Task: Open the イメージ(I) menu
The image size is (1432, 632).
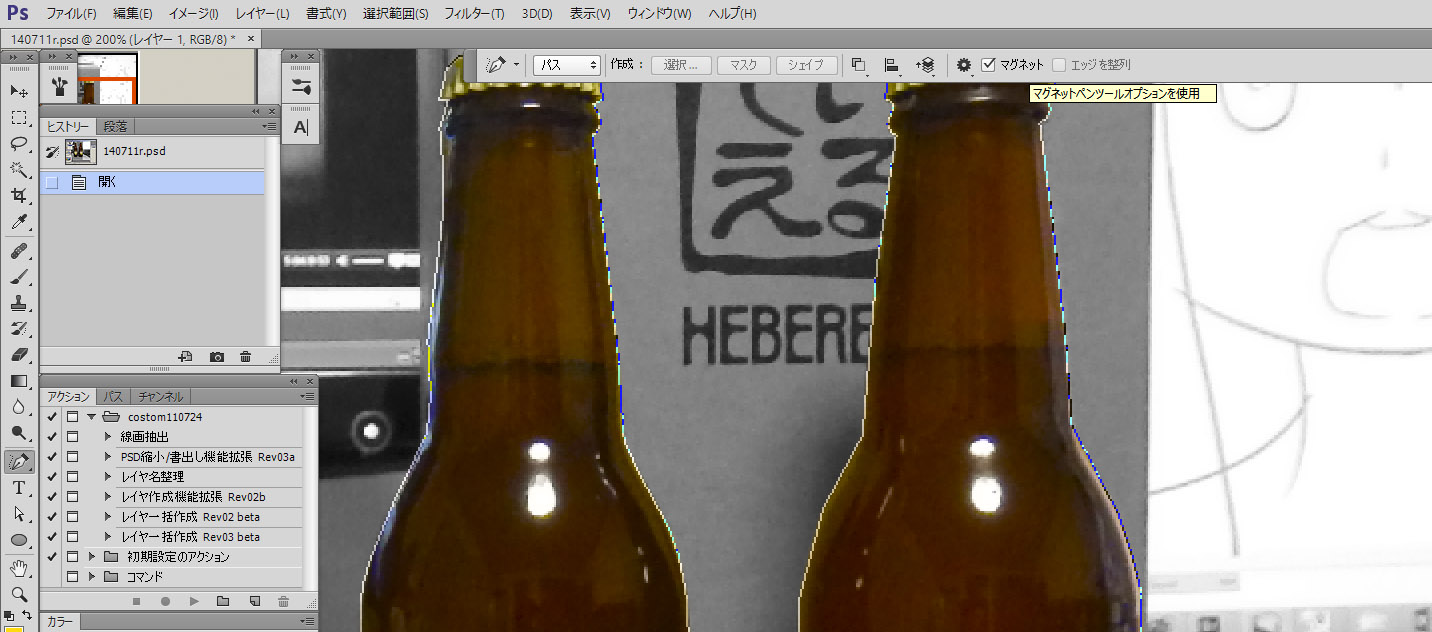Action: coord(193,14)
